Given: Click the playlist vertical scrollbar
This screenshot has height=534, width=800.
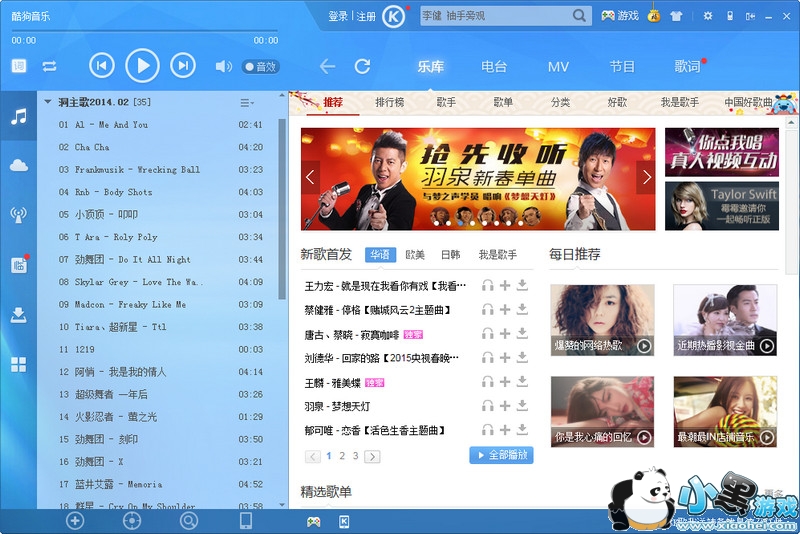Looking at the screenshot, I should 282,209.
